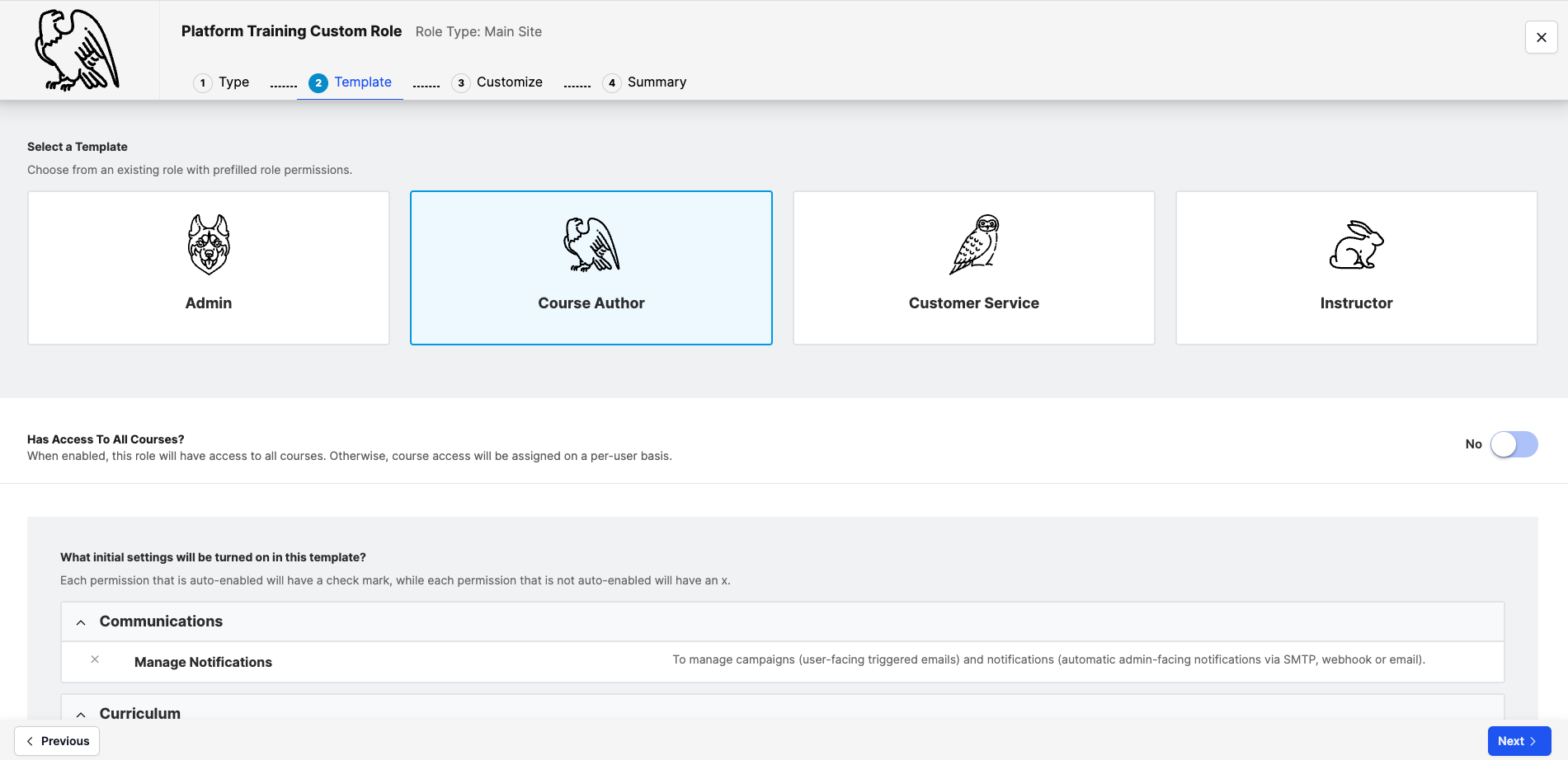Go back with the Previous button
1568x760 pixels.
(x=57, y=741)
